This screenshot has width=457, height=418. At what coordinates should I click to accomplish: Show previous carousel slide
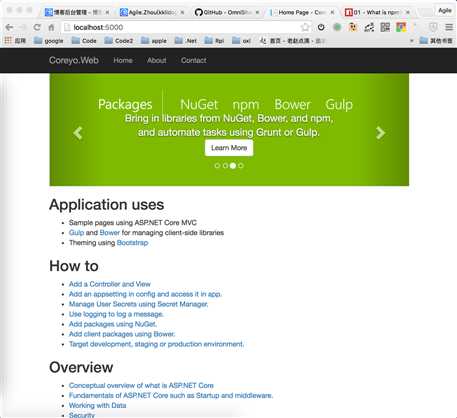pos(78,133)
